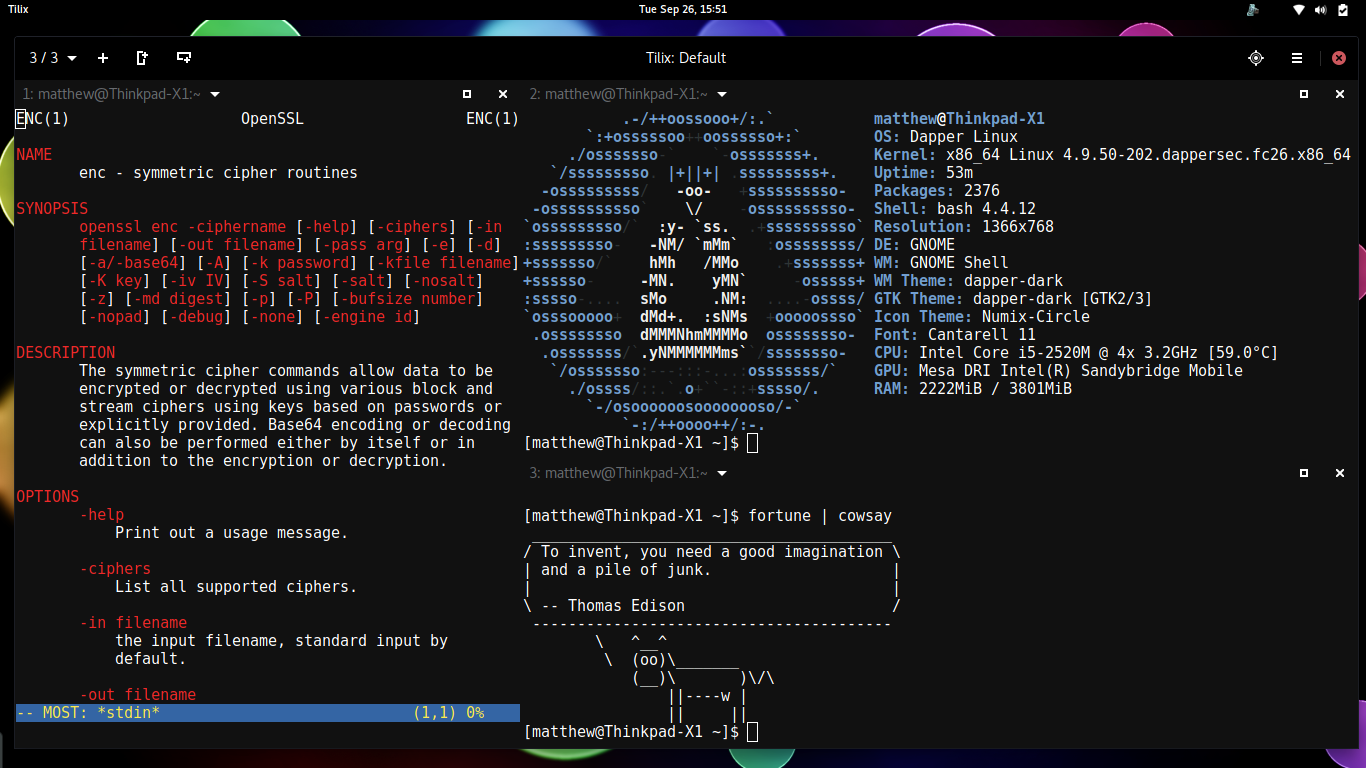The height and width of the screenshot is (768, 1366).
Task: Click the MOST *stdin* status bar
Action: [x=268, y=713]
